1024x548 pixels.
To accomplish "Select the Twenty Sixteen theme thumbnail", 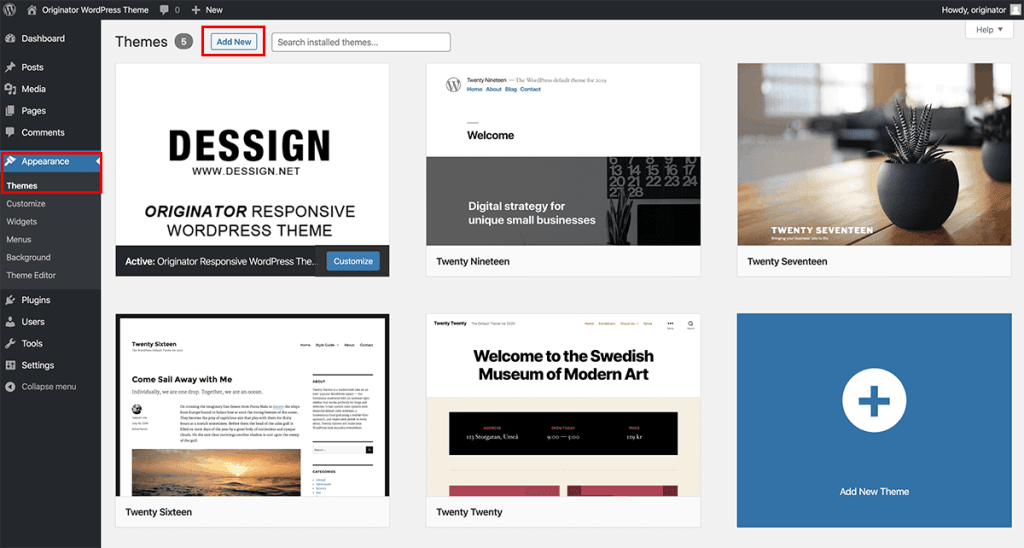I will coord(252,405).
